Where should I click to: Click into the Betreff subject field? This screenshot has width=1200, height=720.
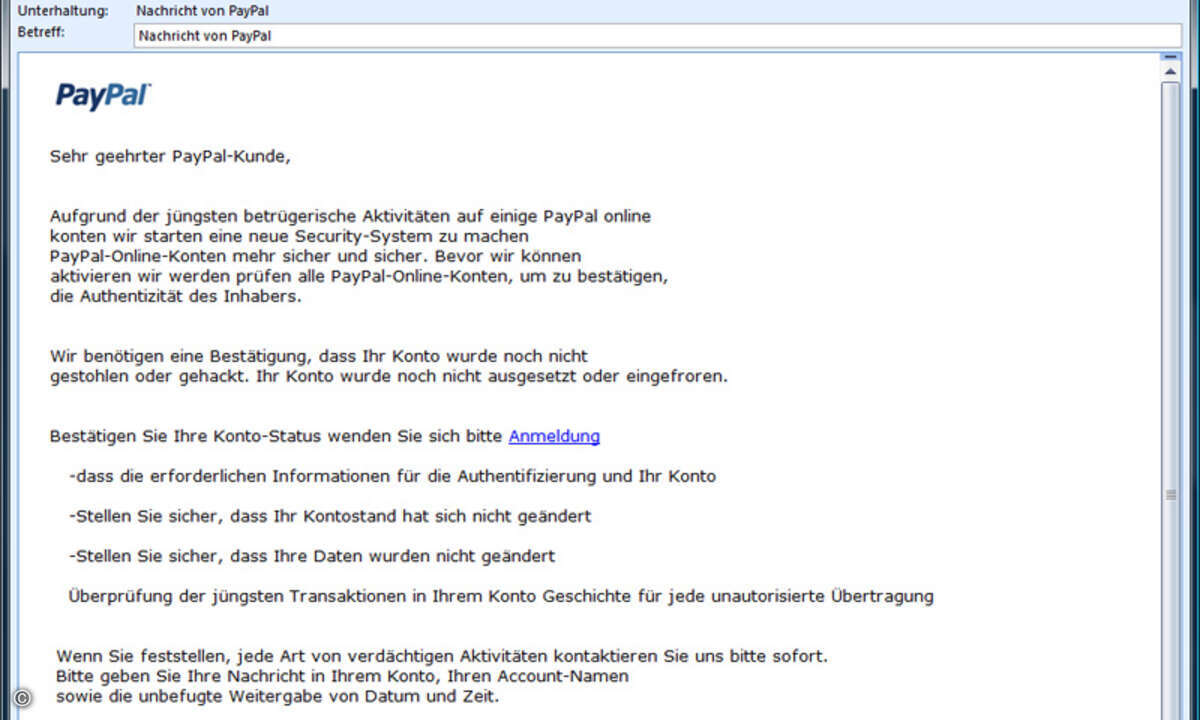(x=657, y=36)
